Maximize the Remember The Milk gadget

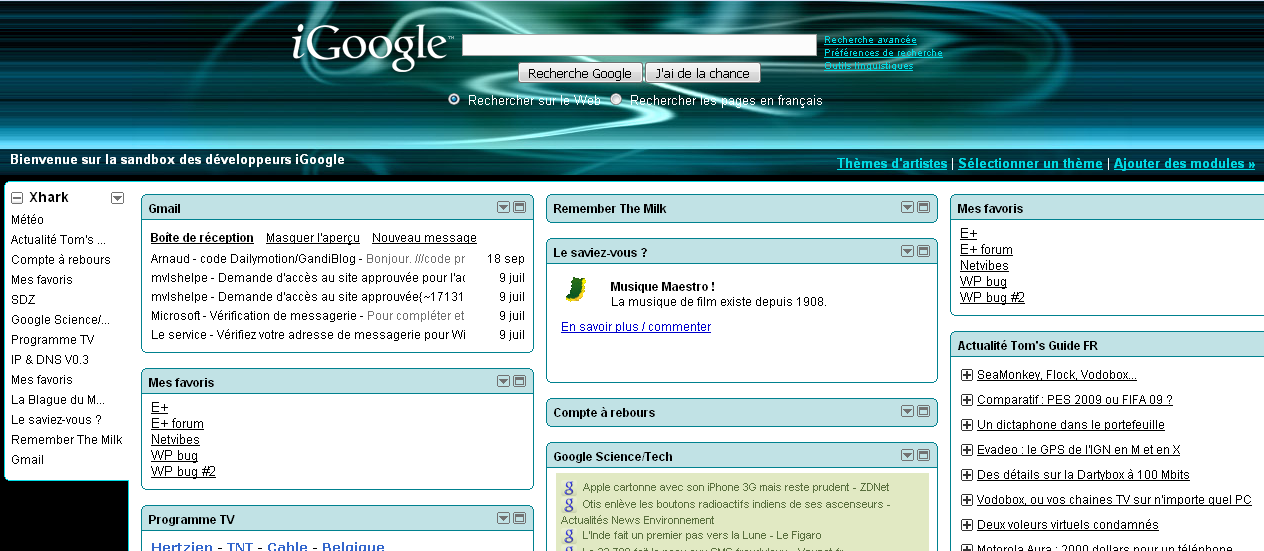923,207
